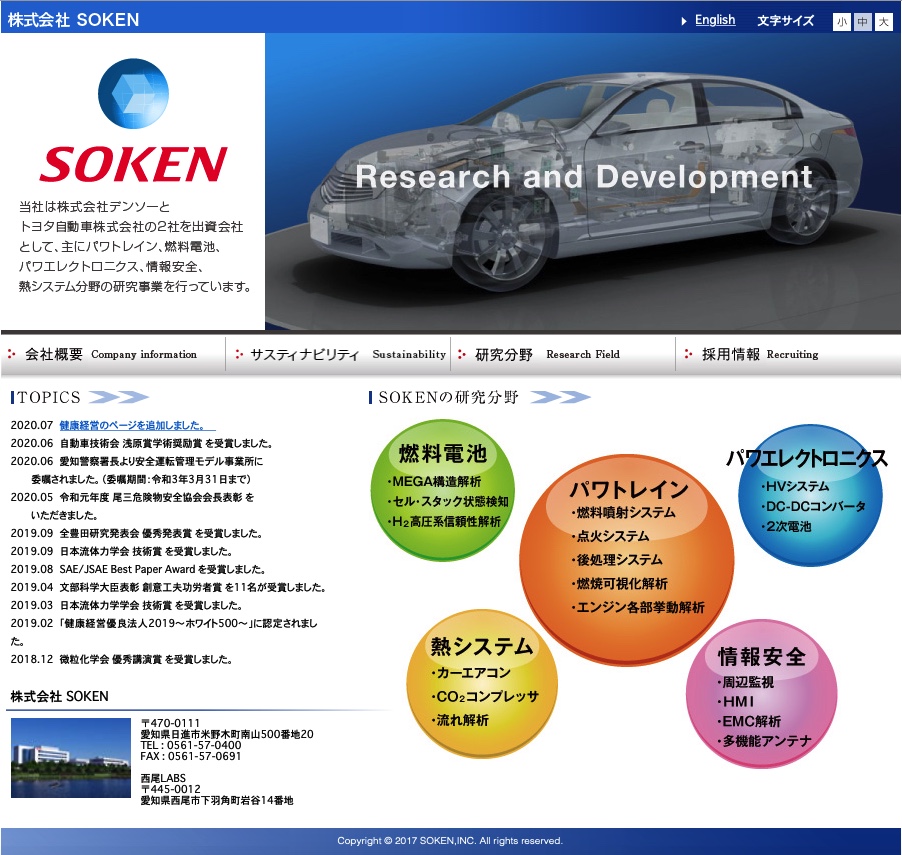Click the red SOKEN wordmark
902x855 pixels.
click(133, 165)
